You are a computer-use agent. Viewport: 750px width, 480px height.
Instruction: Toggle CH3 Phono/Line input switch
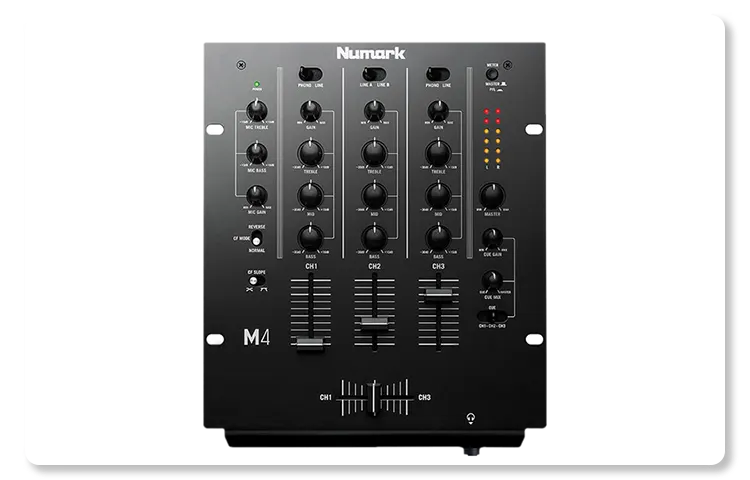pyautogui.click(x=438, y=74)
